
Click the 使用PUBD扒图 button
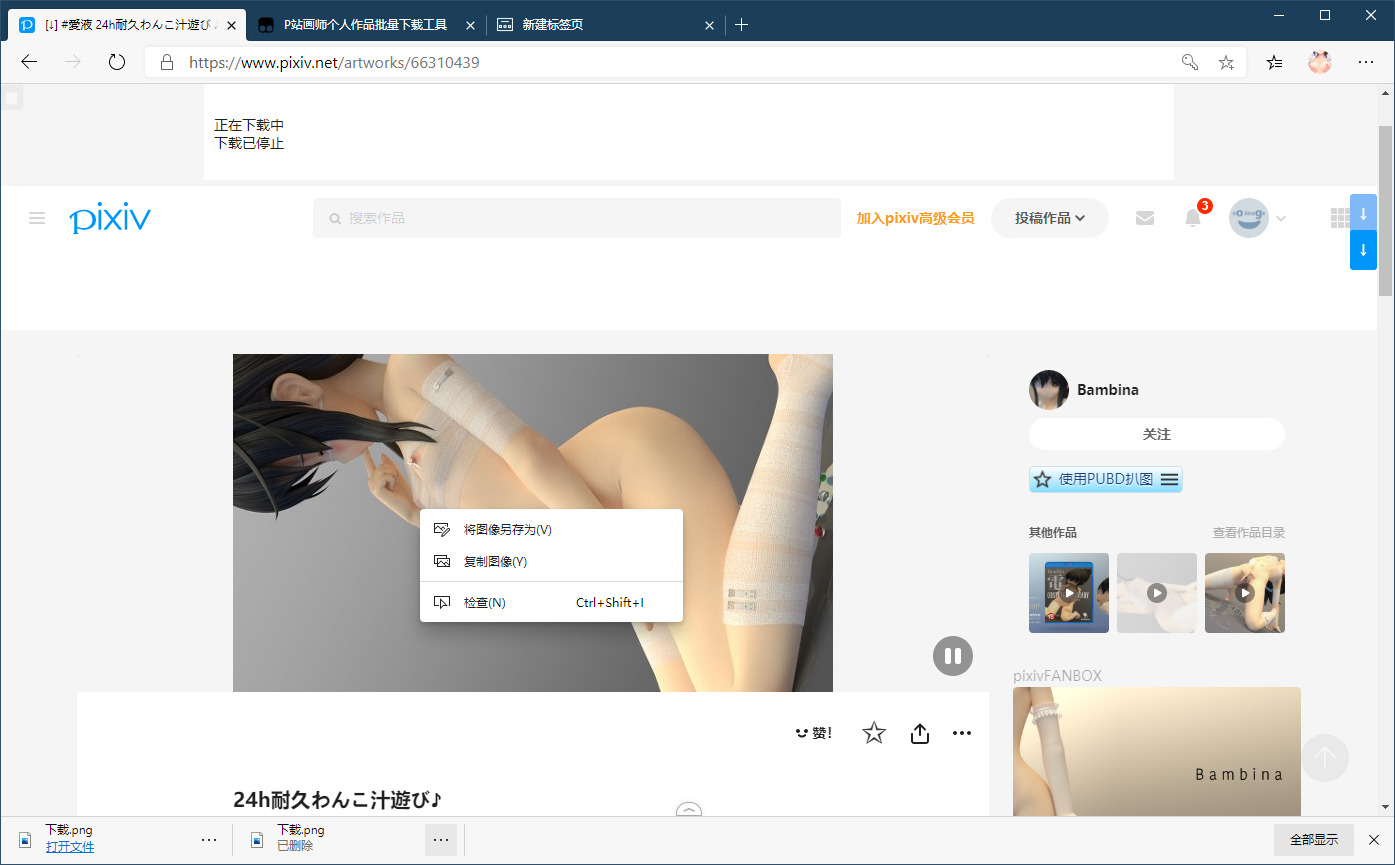(1105, 479)
